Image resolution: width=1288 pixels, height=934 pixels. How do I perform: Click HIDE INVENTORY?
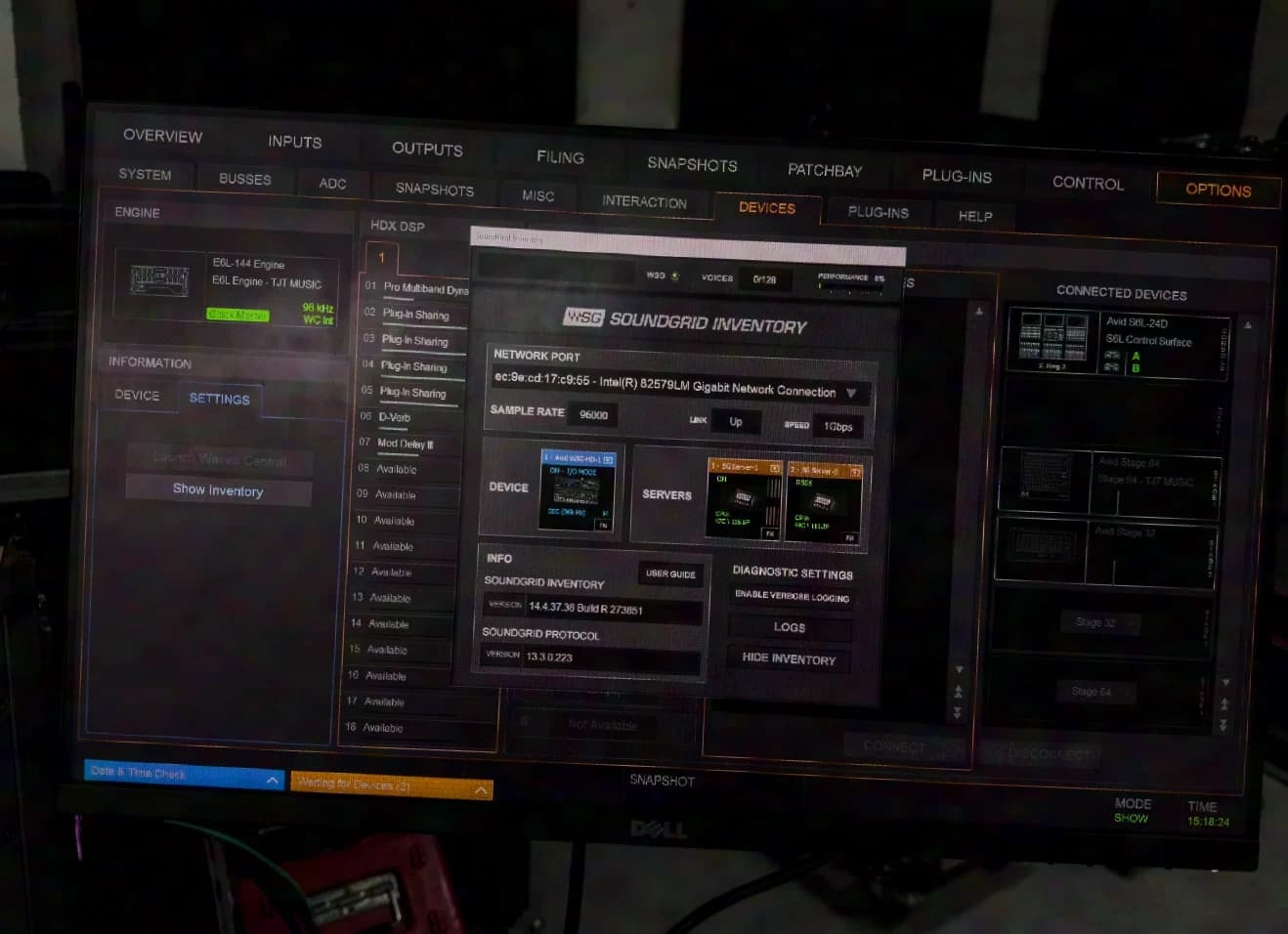(x=789, y=658)
